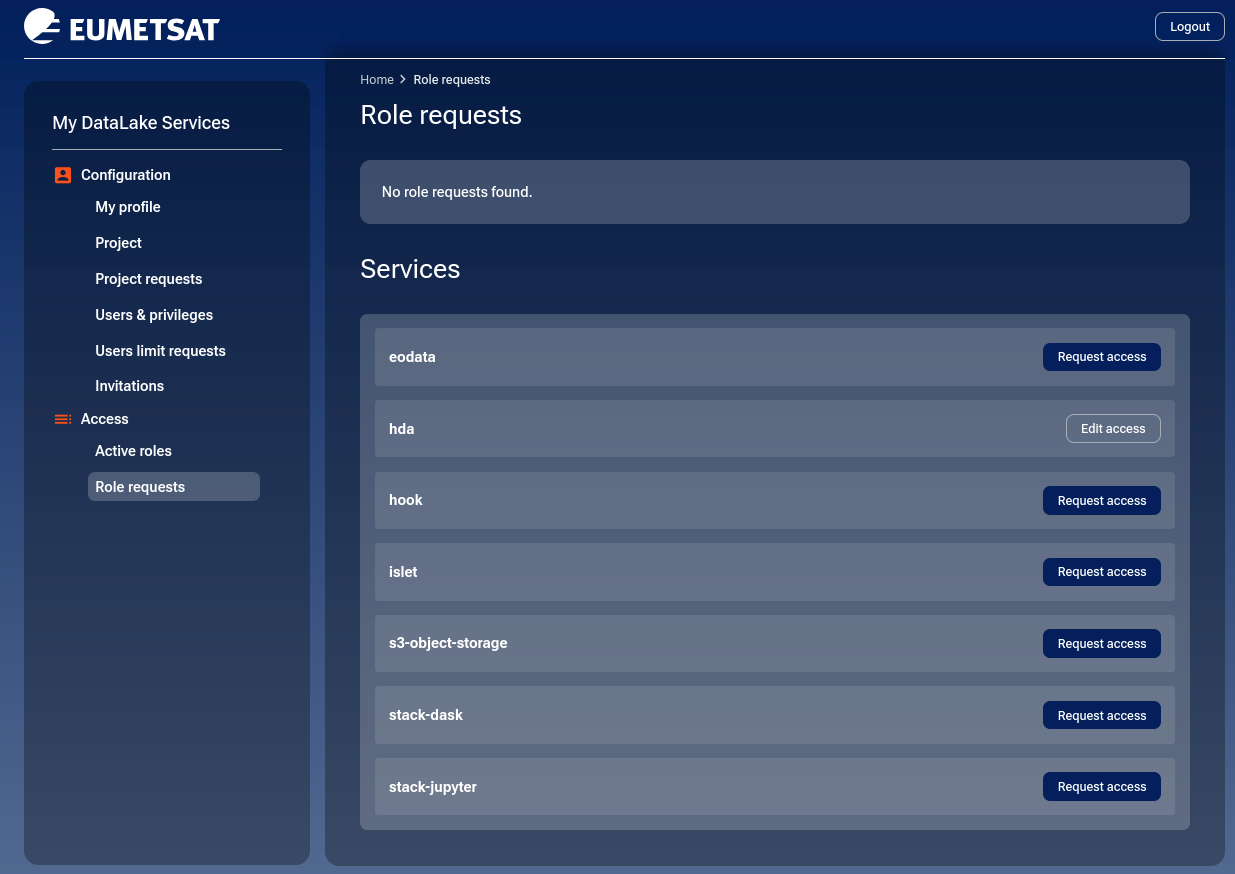The height and width of the screenshot is (874, 1235).
Task: Request access for eodata service
Action: 1102,357
